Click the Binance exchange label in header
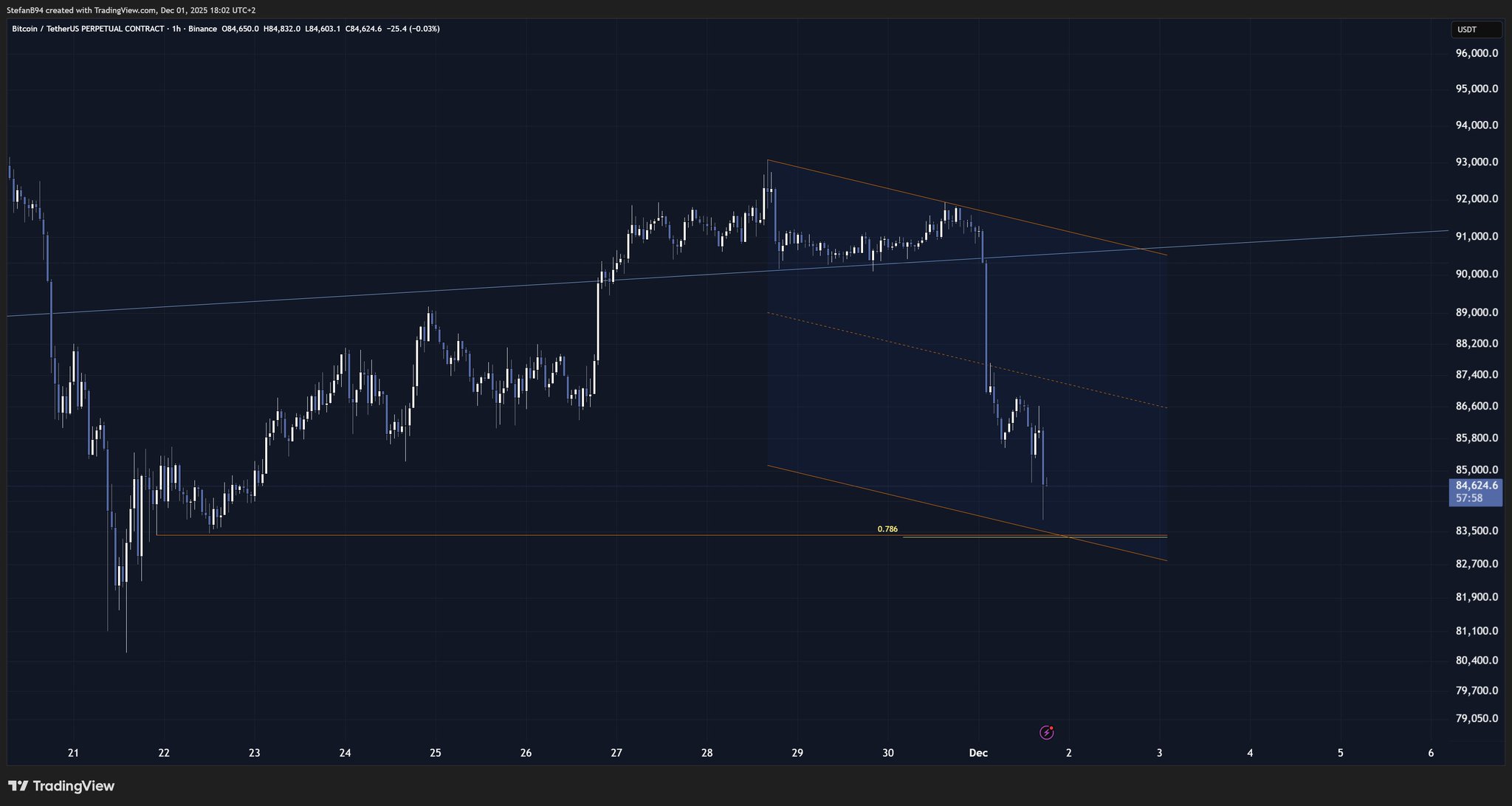This screenshot has height=806, width=1512. coord(202,29)
